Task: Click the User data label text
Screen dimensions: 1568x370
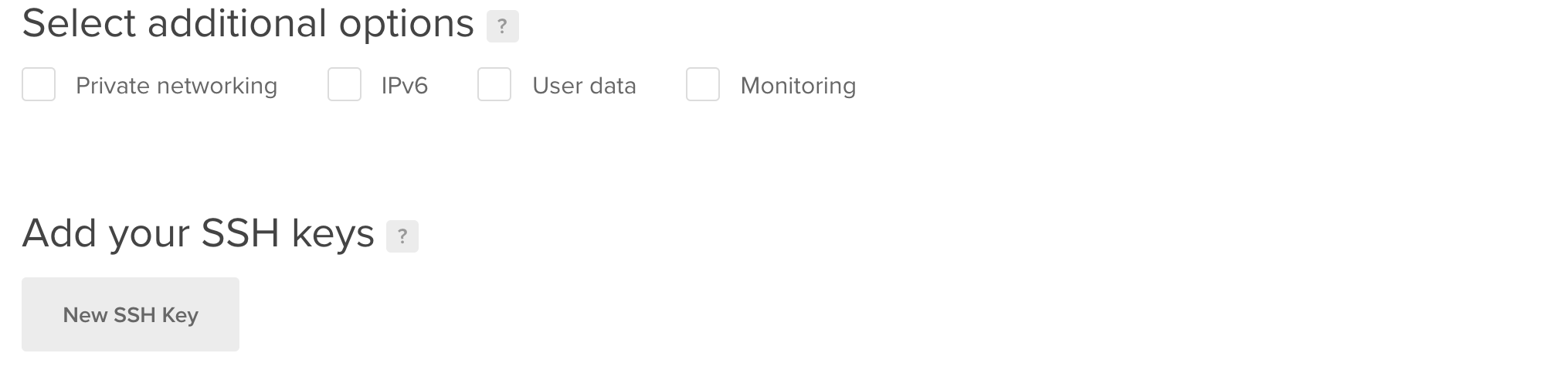Action: [x=584, y=85]
